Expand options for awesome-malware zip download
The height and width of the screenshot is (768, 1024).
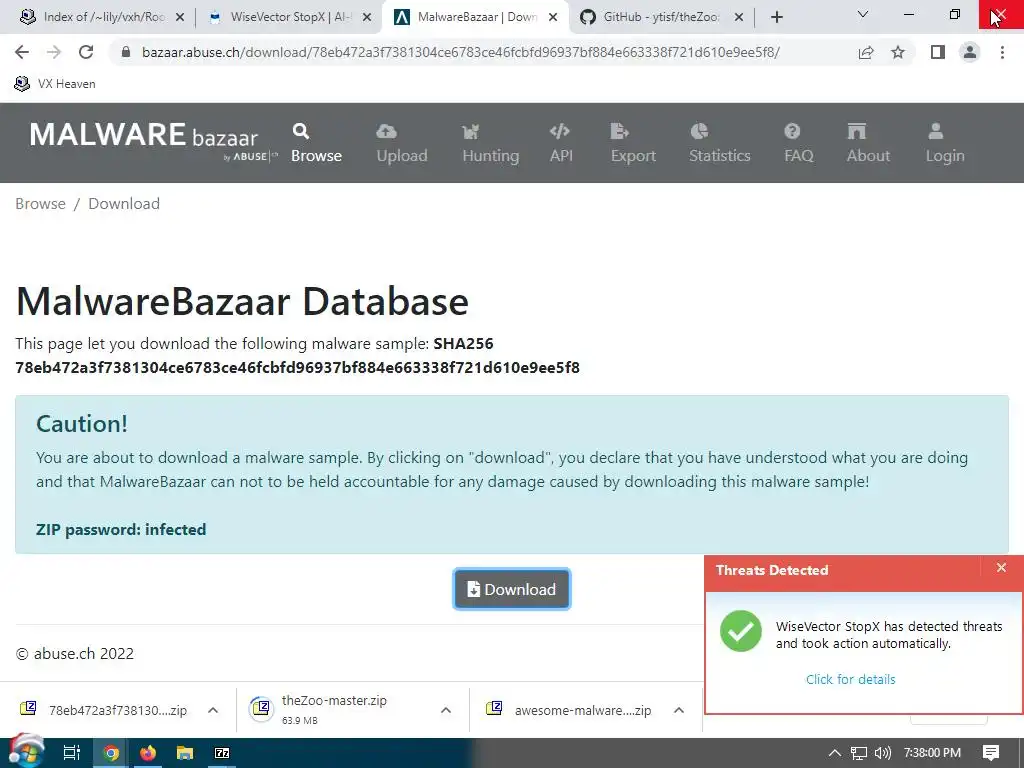[x=679, y=710]
